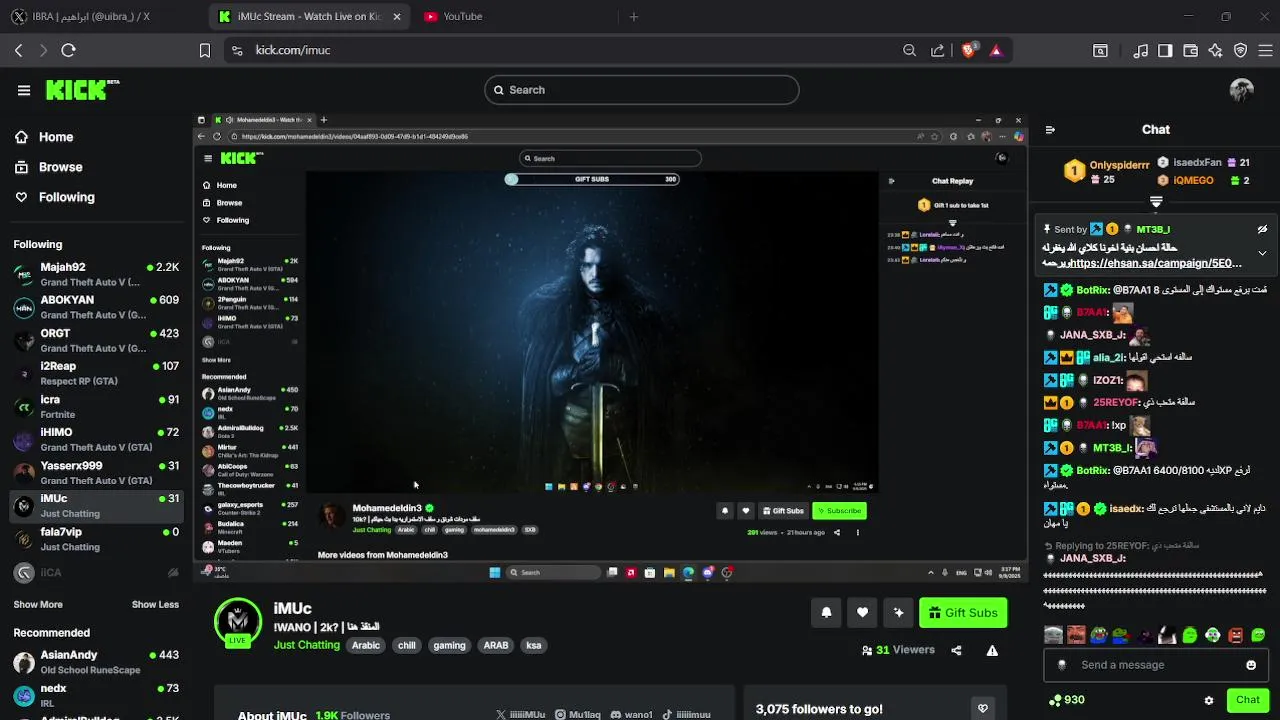Toggle notifications bell for iMUc
The image size is (1280, 720).
tap(826, 613)
